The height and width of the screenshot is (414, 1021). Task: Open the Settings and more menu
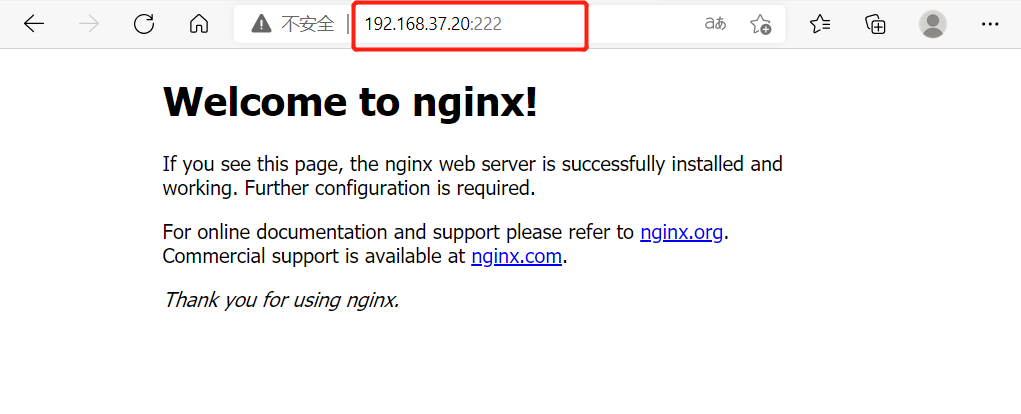tap(990, 25)
